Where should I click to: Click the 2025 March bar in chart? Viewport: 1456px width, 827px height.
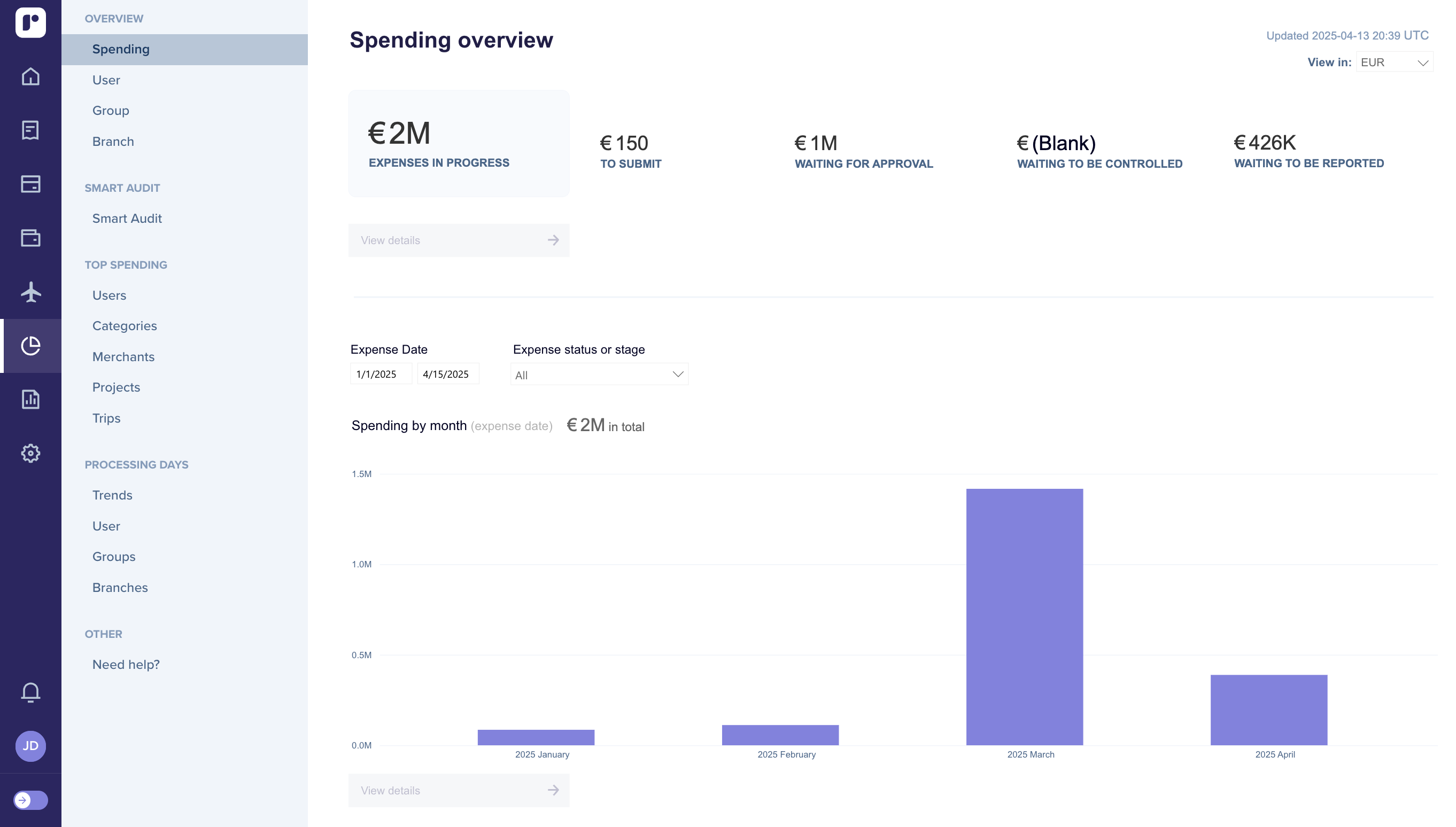(x=1024, y=617)
